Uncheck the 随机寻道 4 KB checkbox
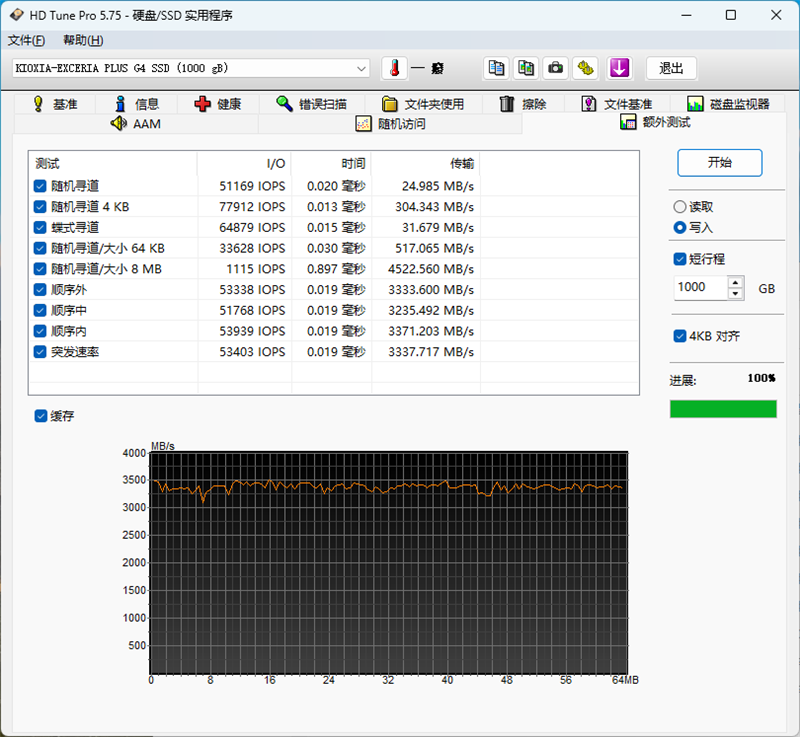The width and height of the screenshot is (800, 737). pyautogui.click(x=40, y=207)
